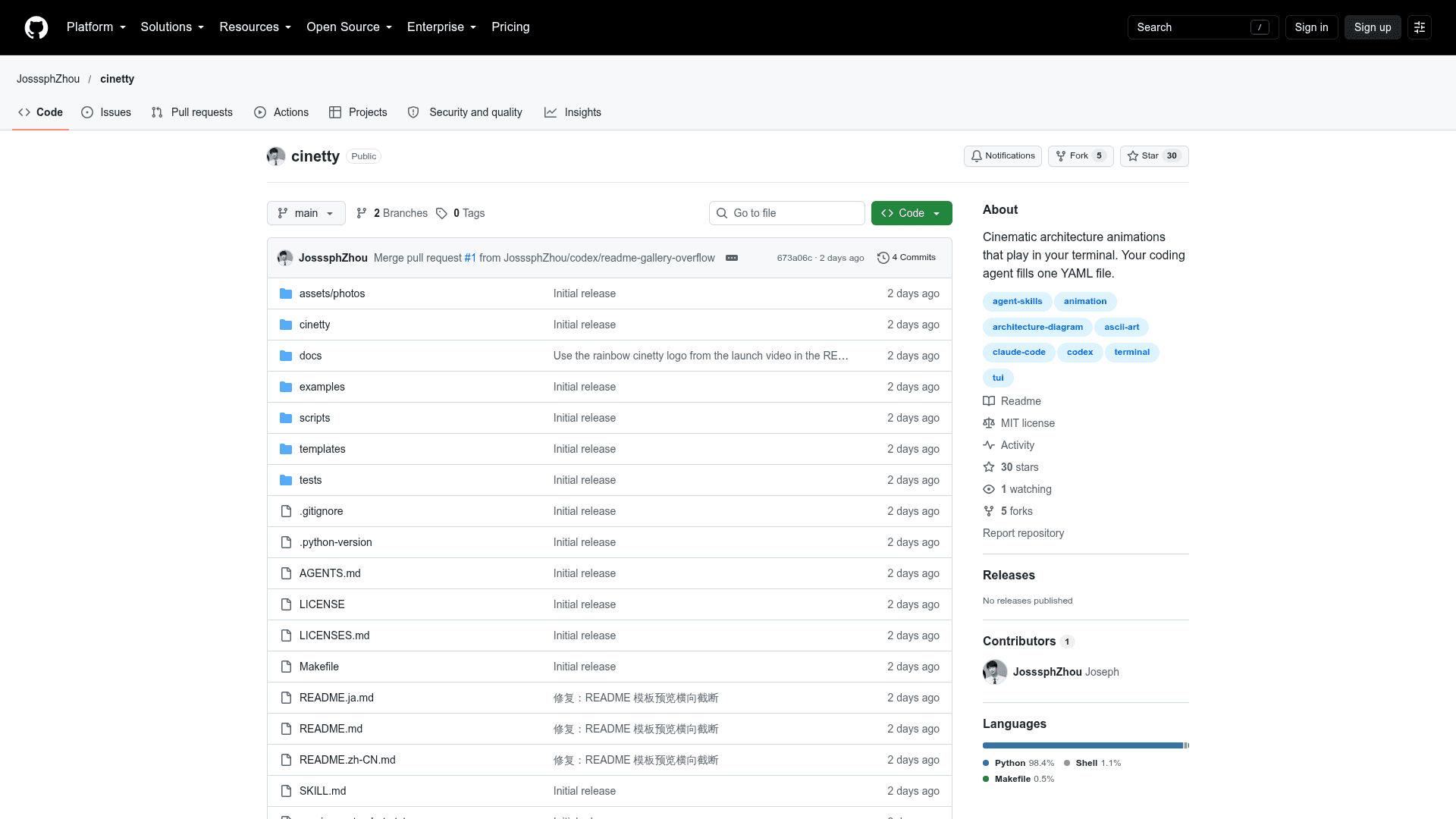
Task: Click the Python segment of the languages bar
Action: coord(1083,745)
